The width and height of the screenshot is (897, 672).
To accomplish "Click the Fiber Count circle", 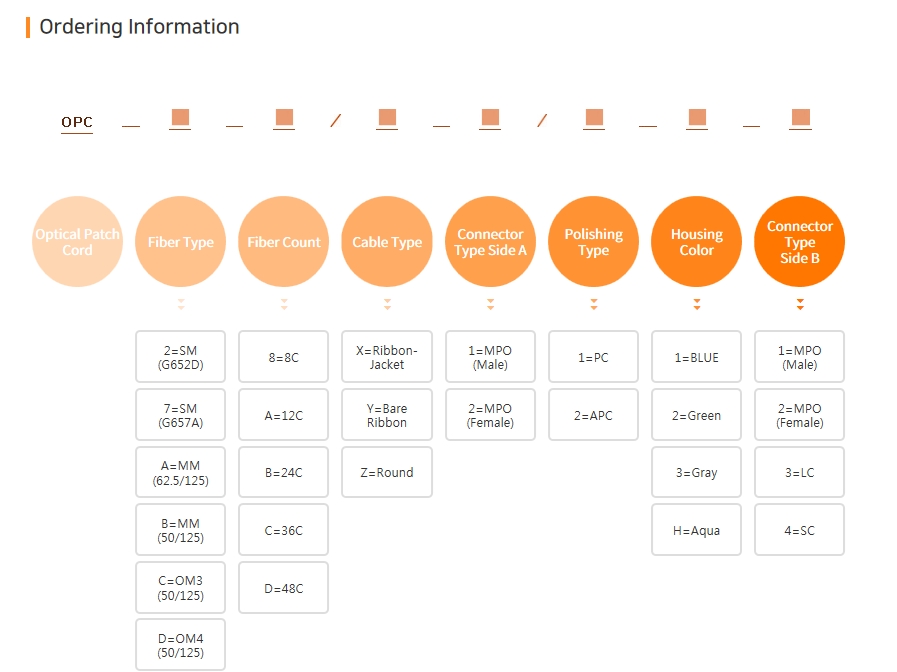I will (284, 242).
